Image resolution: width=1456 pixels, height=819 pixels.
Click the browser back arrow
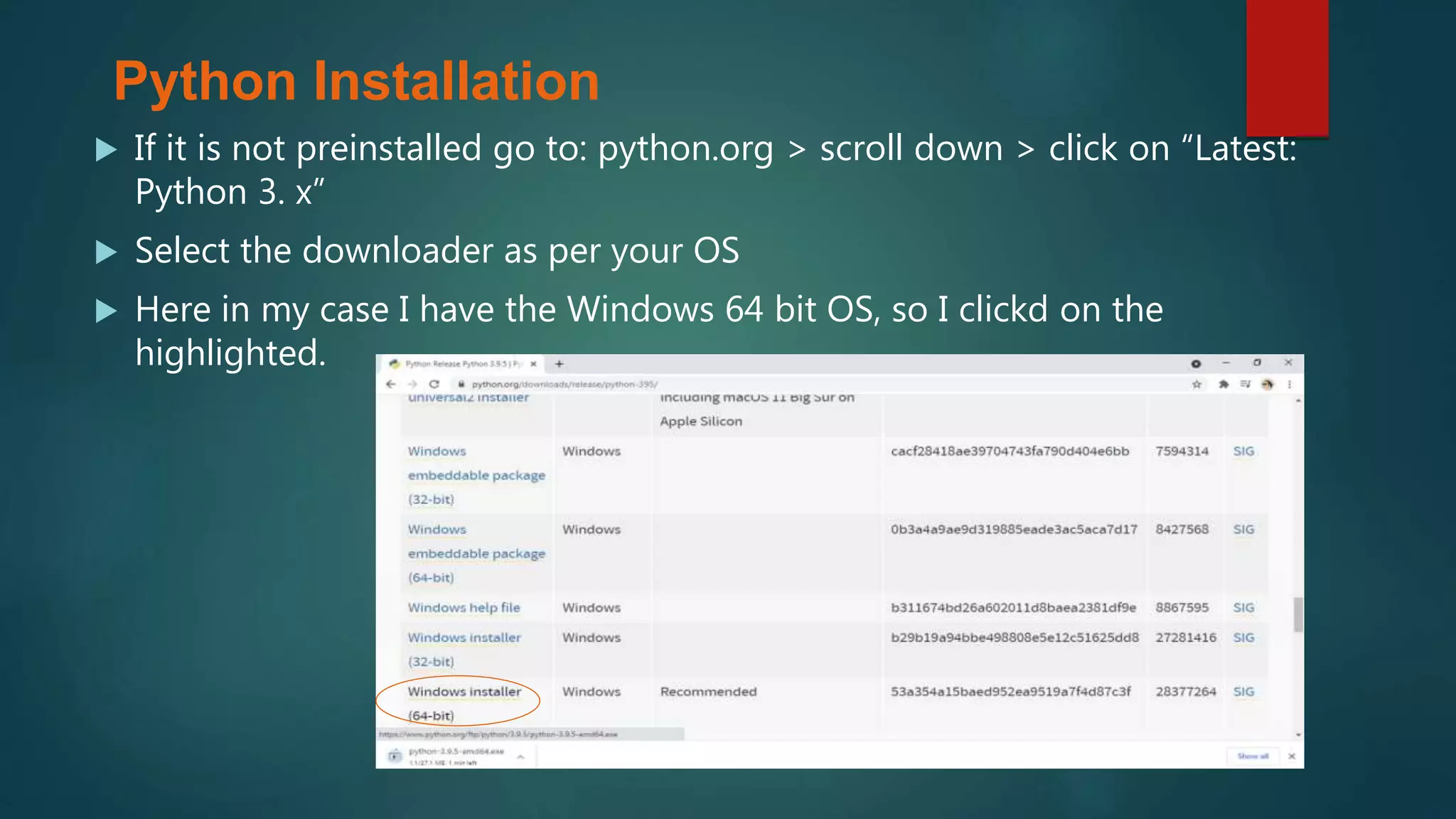point(390,384)
